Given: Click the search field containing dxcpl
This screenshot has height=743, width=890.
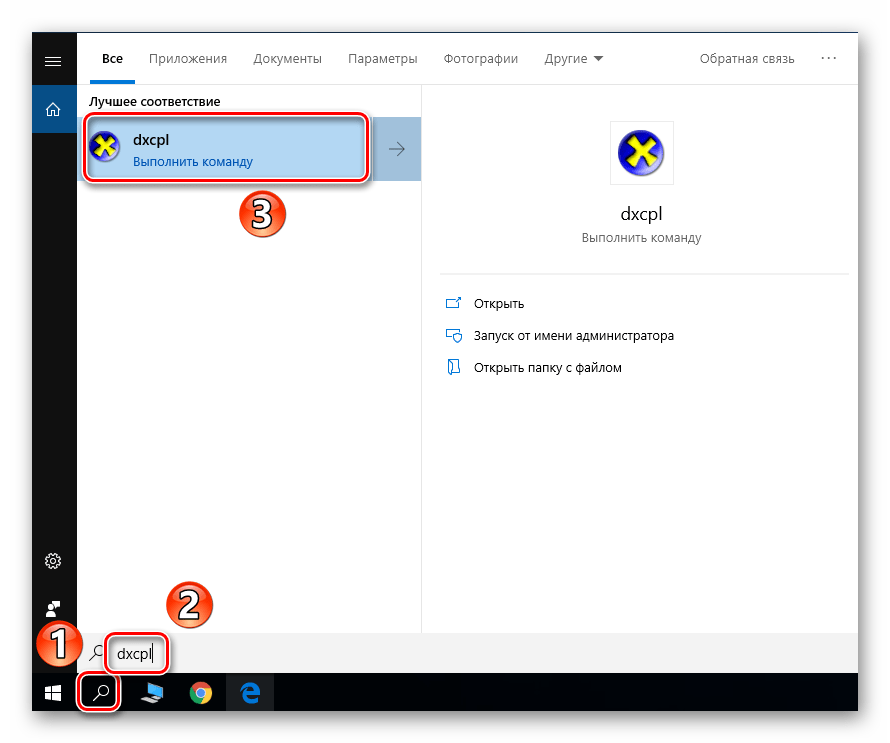Looking at the screenshot, I should coord(135,654).
